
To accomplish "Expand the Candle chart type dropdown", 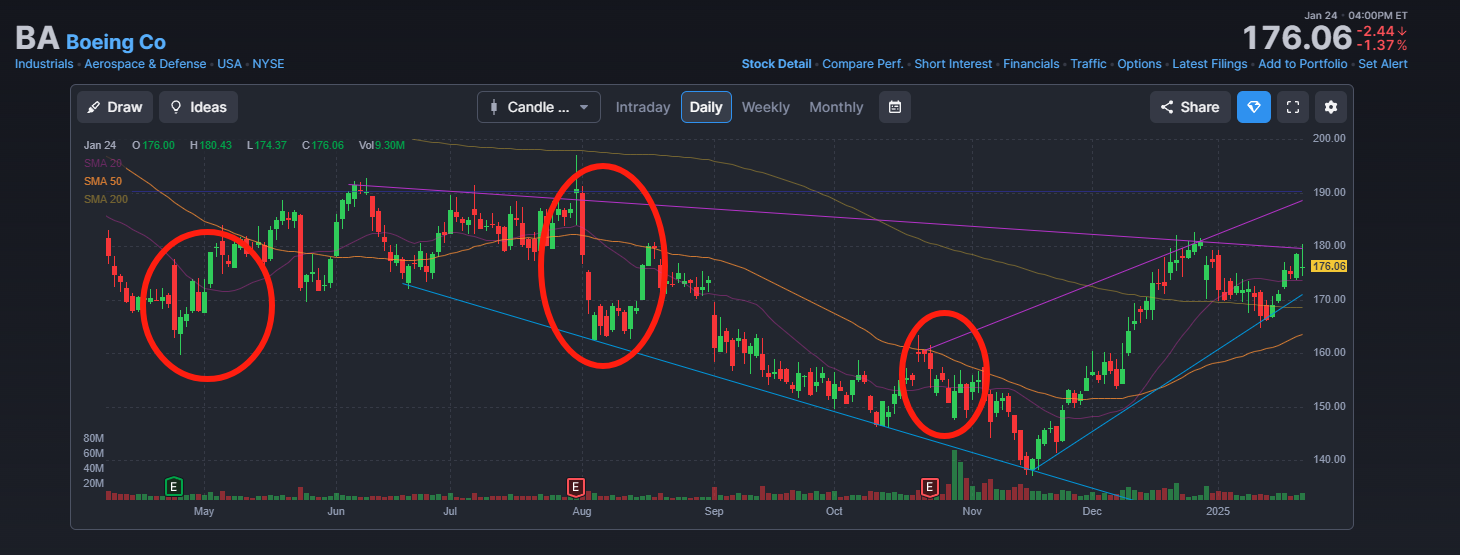I will tap(539, 107).
